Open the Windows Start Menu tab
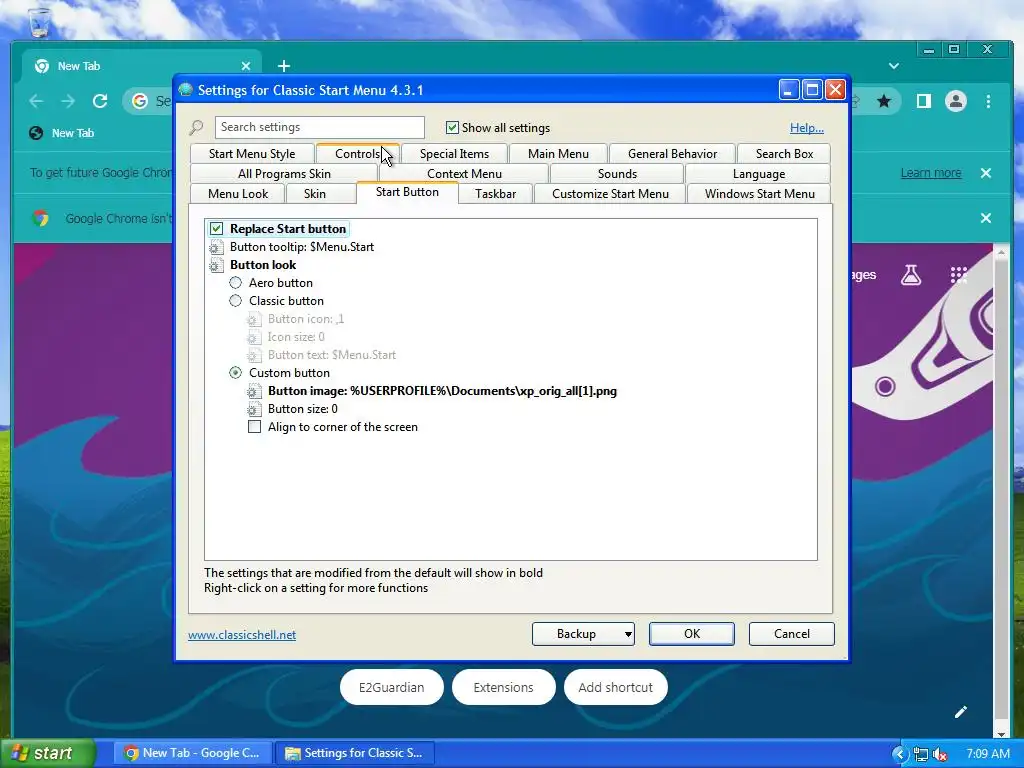 (760, 194)
